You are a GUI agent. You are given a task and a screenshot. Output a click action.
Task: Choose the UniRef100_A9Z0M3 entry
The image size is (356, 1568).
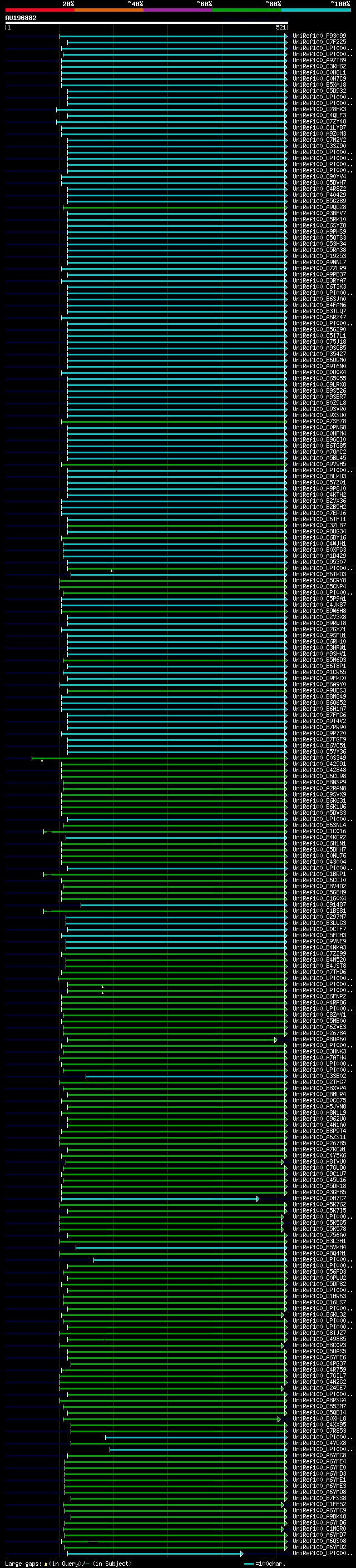tap(319, 134)
